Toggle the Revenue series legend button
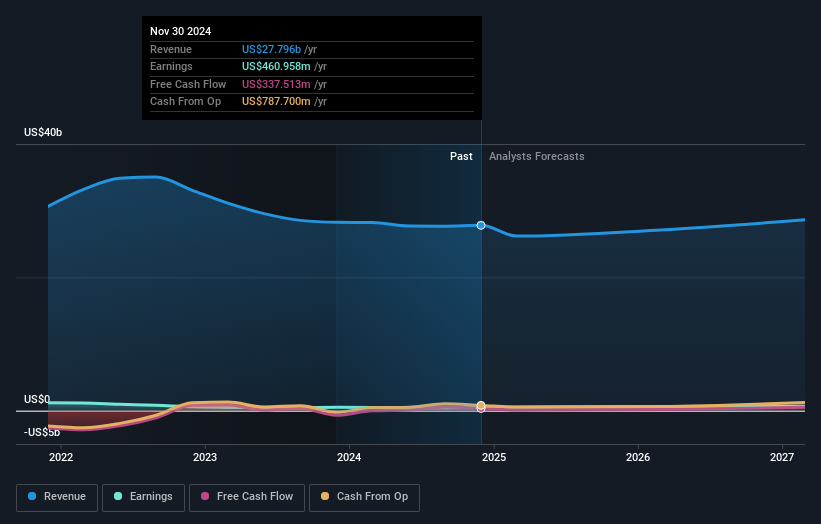 (57, 497)
